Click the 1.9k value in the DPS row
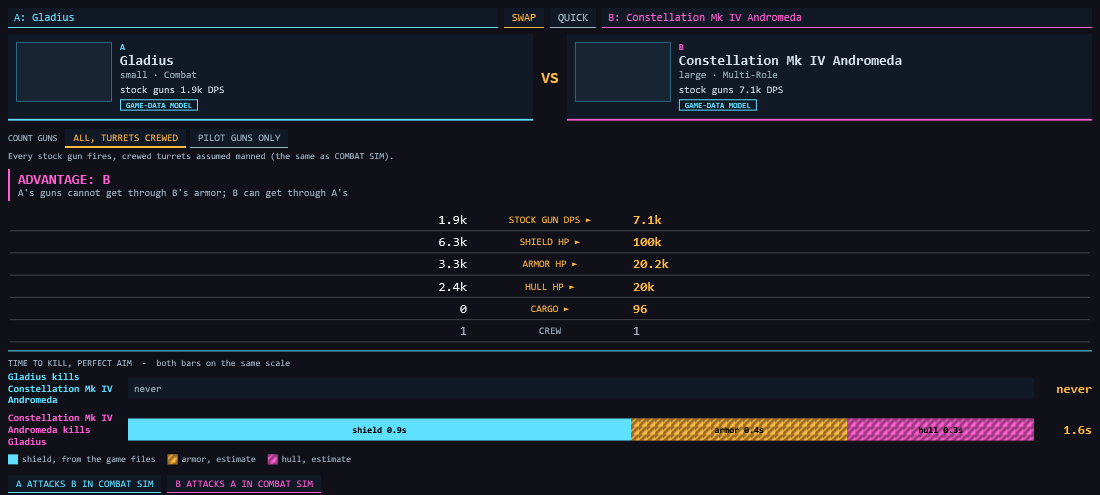1100x495 pixels. click(x=452, y=220)
